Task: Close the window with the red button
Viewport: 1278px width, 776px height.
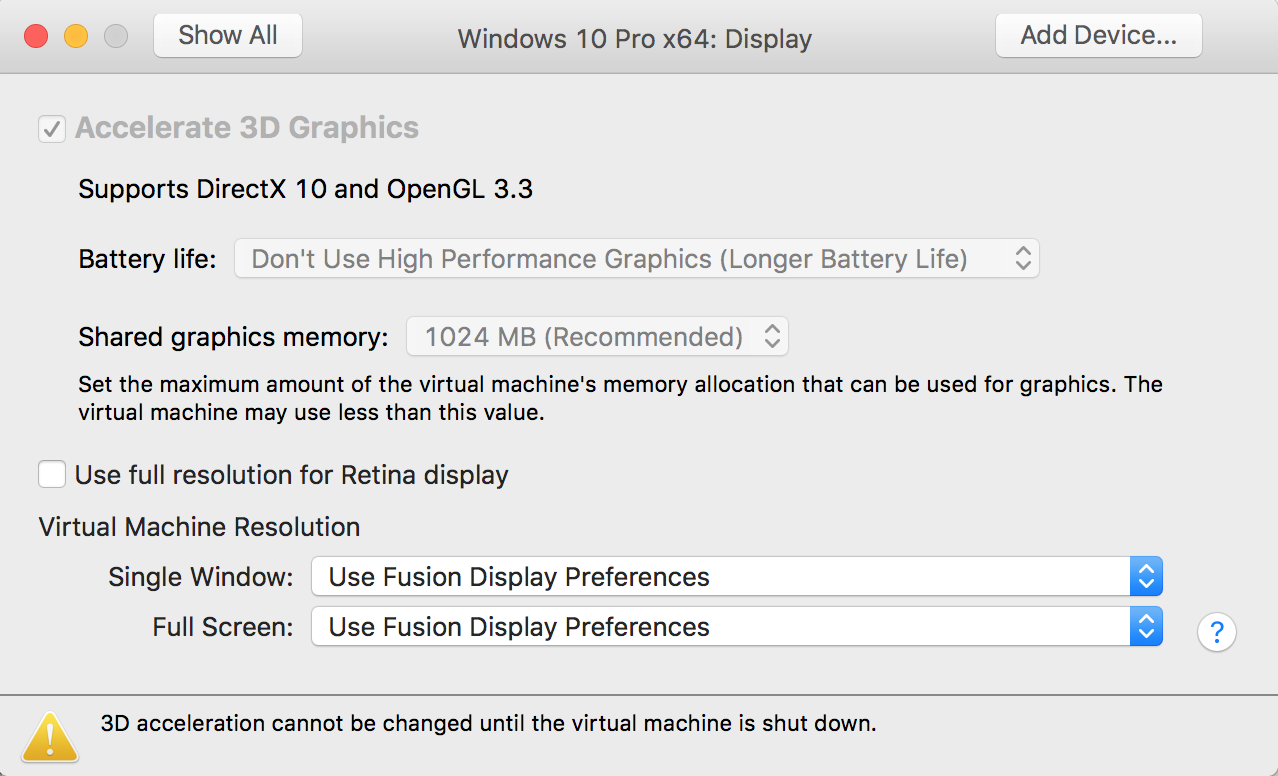Action: [36, 37]
